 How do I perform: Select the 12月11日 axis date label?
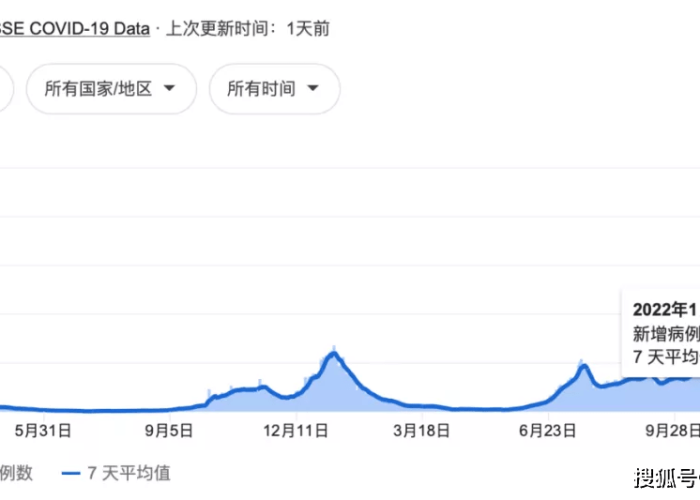[x=296, y=431]
